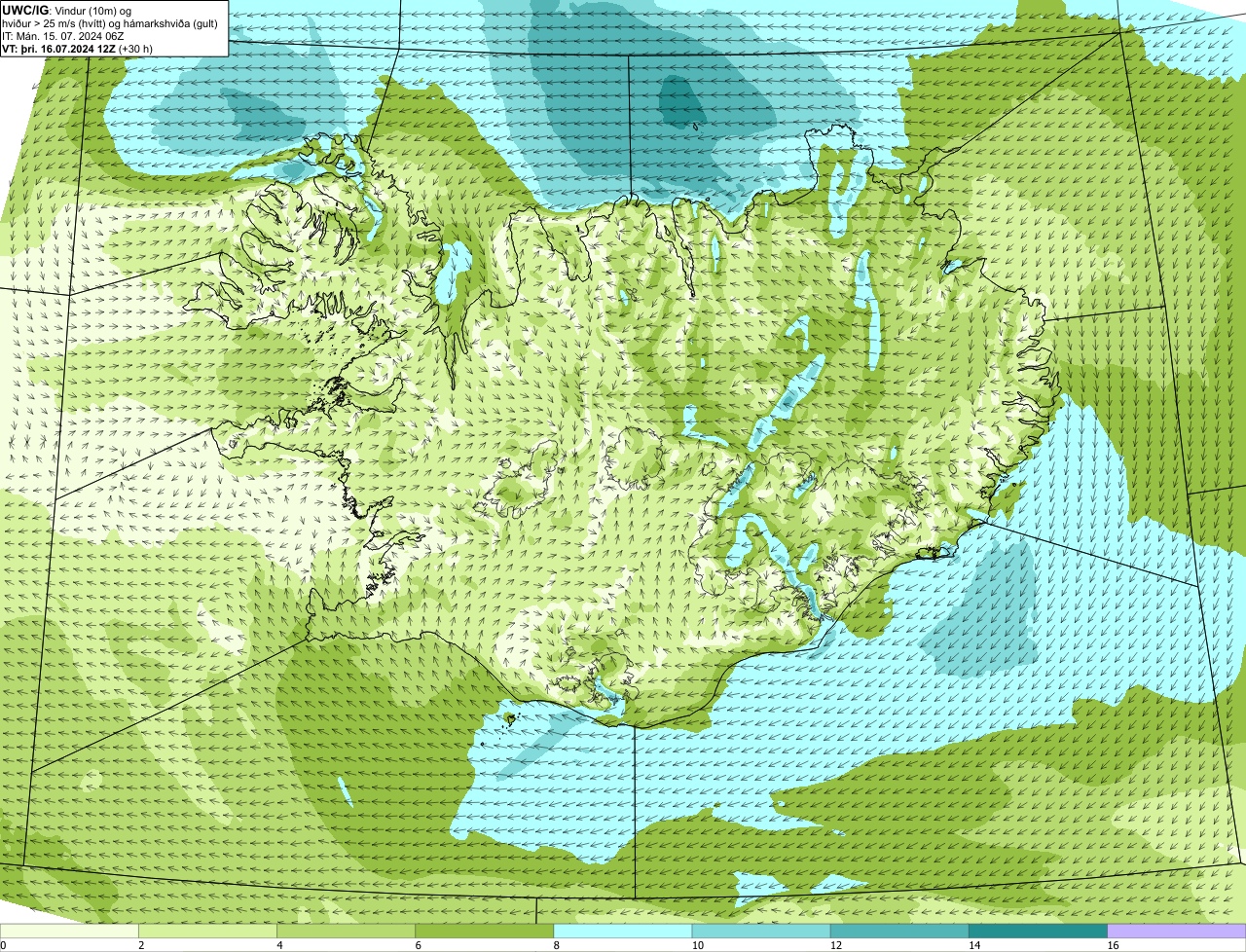Click the legend scale label '6'
This screenshot has height=952, width=1246.
(x=418, y=945)
